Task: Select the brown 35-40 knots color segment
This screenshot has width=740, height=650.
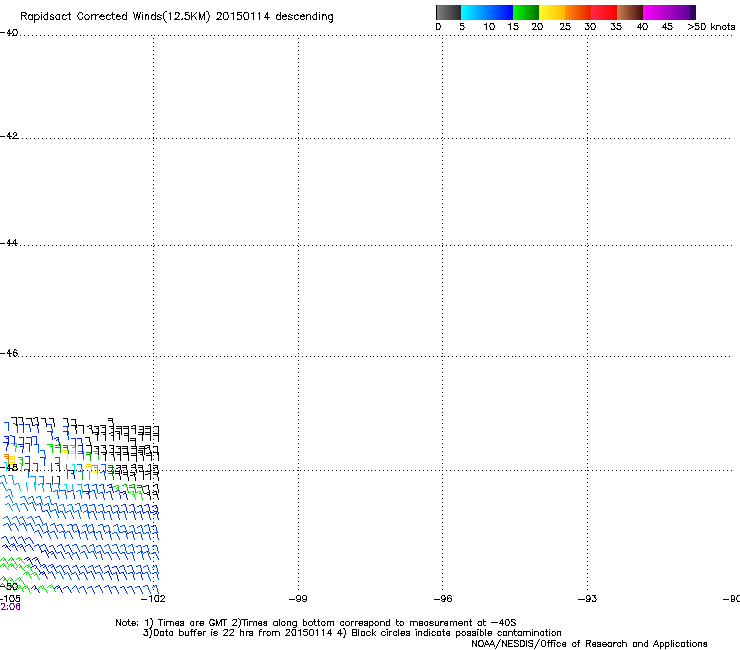Action: (630, 12)
